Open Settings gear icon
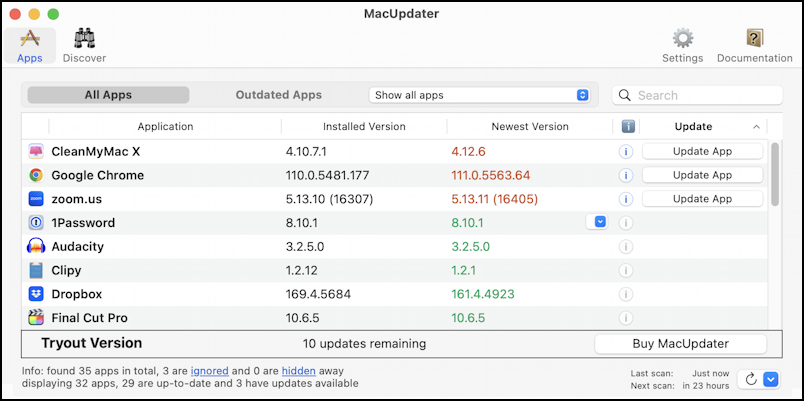The width and height of the screenshot is (804, 401). pyautogui.click(x=682, y=38)
